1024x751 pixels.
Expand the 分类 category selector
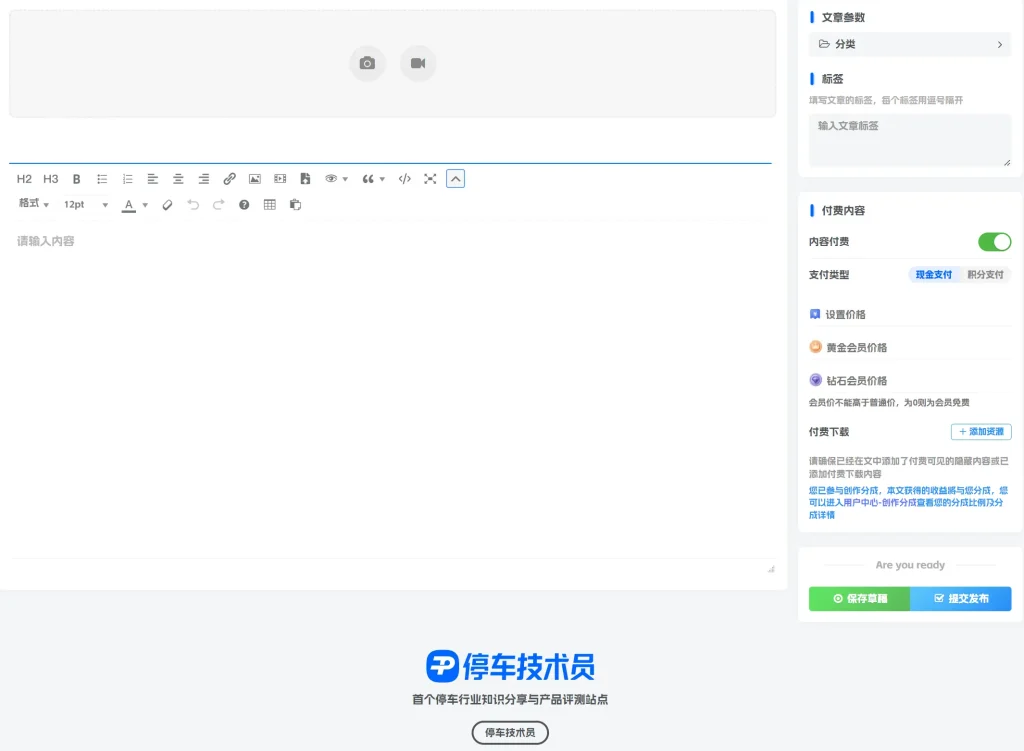pyautogui.click(x=909, y=44)
